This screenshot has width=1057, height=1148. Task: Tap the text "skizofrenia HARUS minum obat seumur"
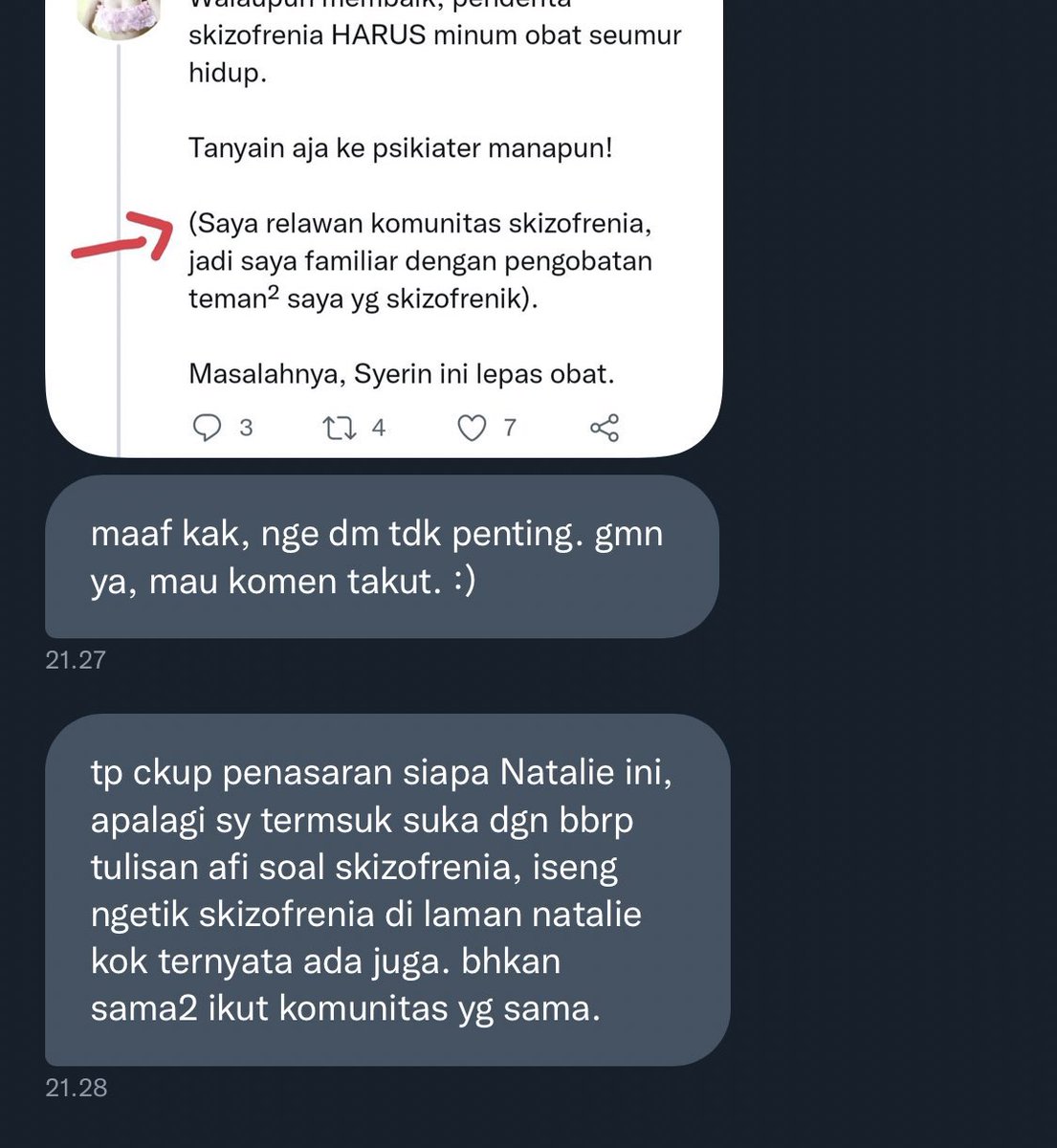pos(435,36)
